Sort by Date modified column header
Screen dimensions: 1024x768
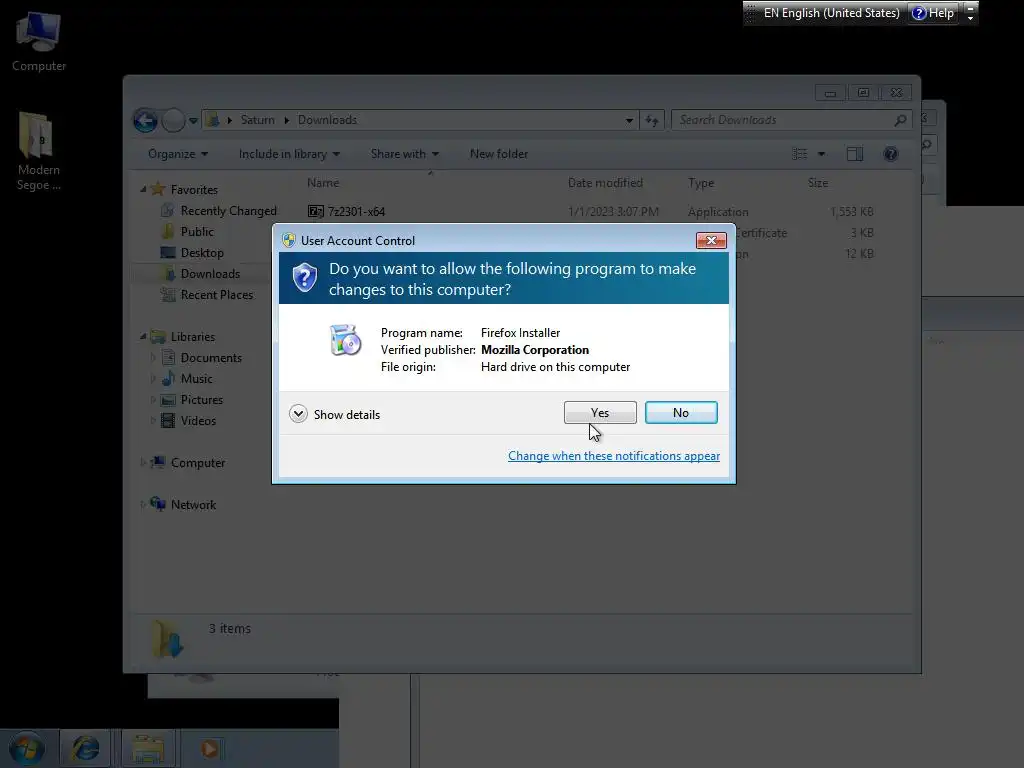(x=605, y=183)
